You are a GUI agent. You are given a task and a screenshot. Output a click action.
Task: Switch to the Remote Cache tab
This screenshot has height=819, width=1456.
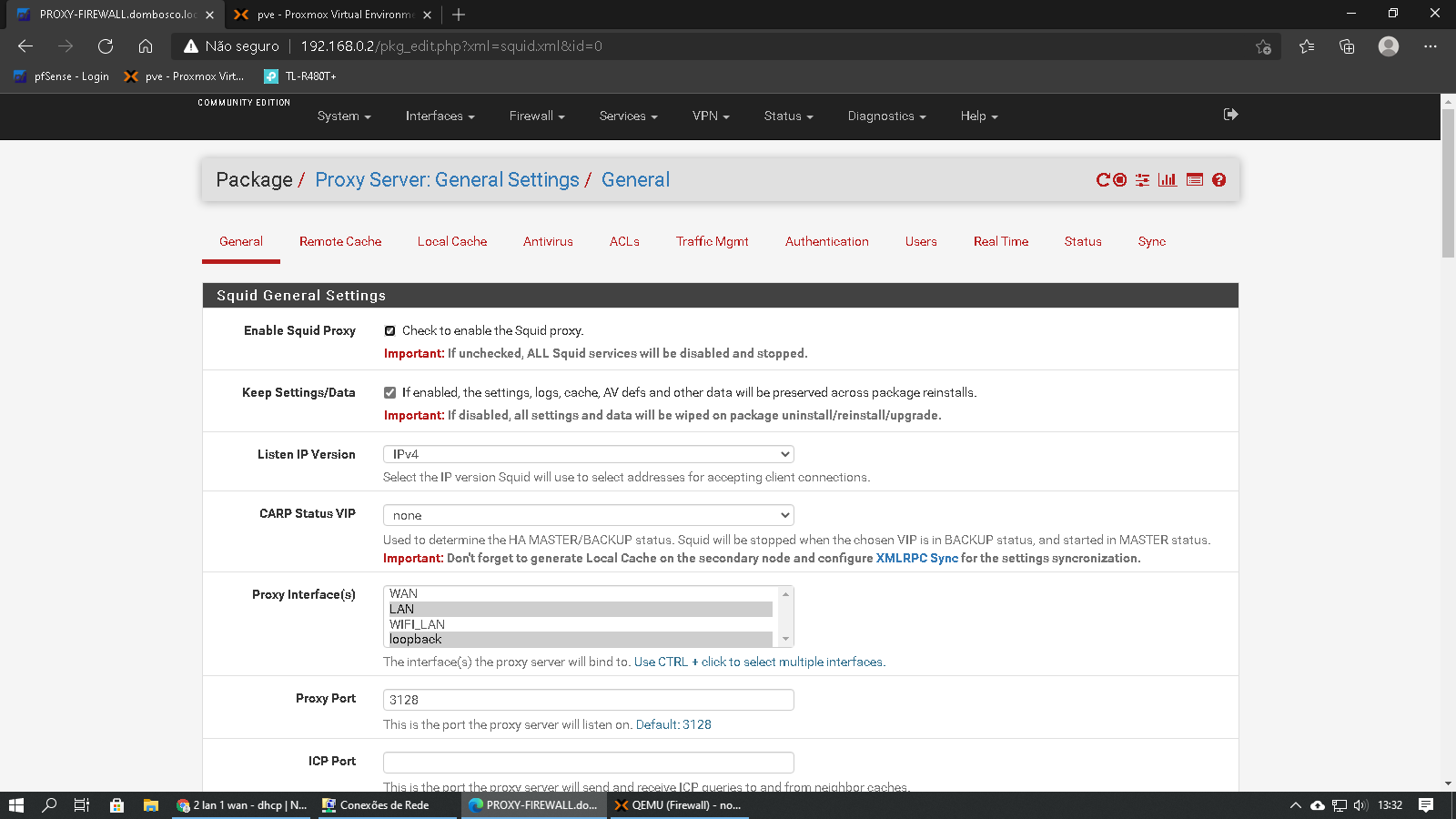[x=340, y=242]
